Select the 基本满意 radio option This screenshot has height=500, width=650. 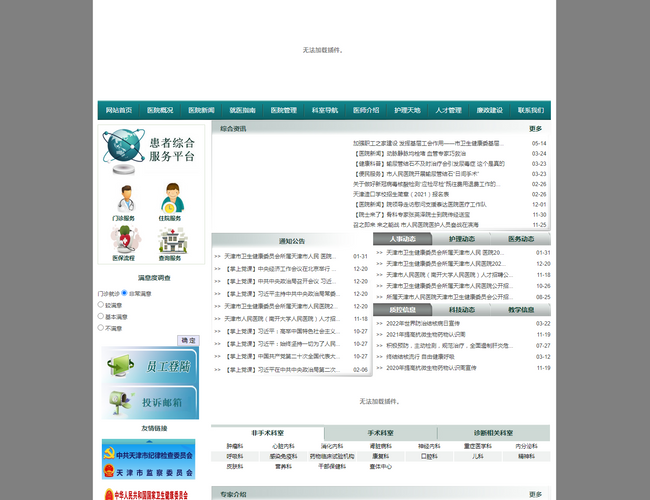click(x=101, y=316)
